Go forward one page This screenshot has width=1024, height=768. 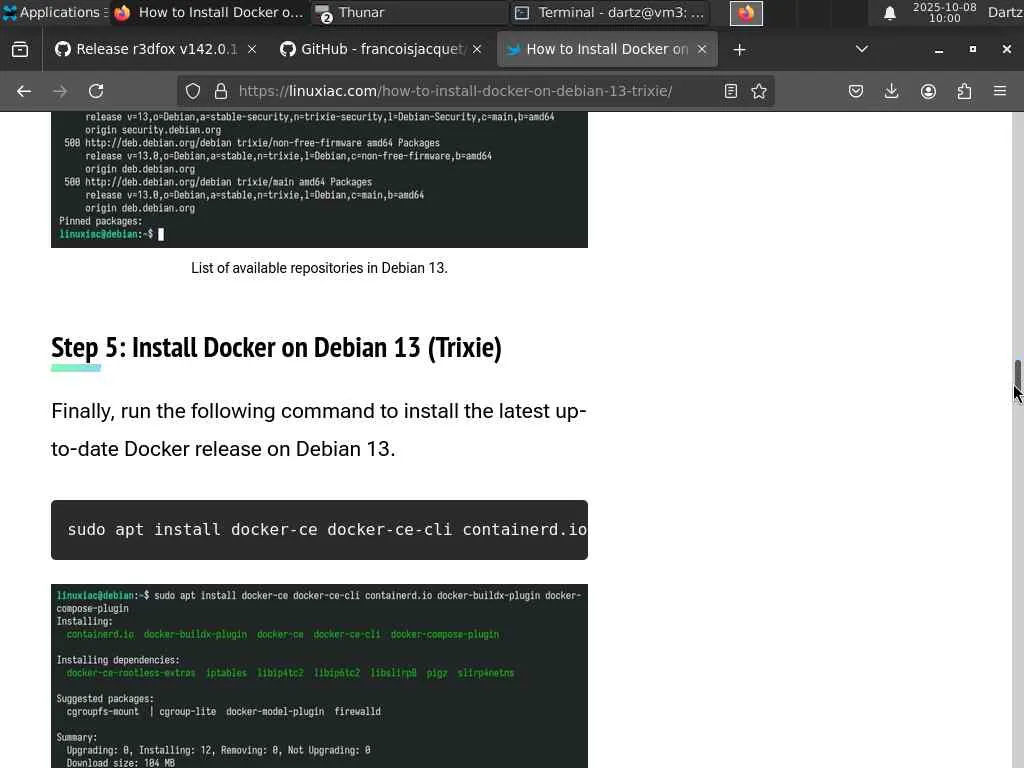[x=60, y=91]
